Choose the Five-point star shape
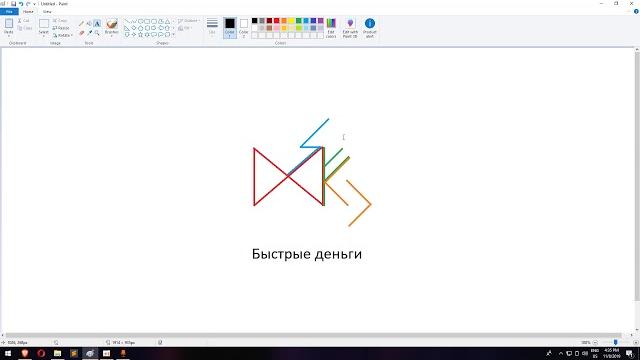The height and width of the screenshot is (360, 640). pos(140,35)
